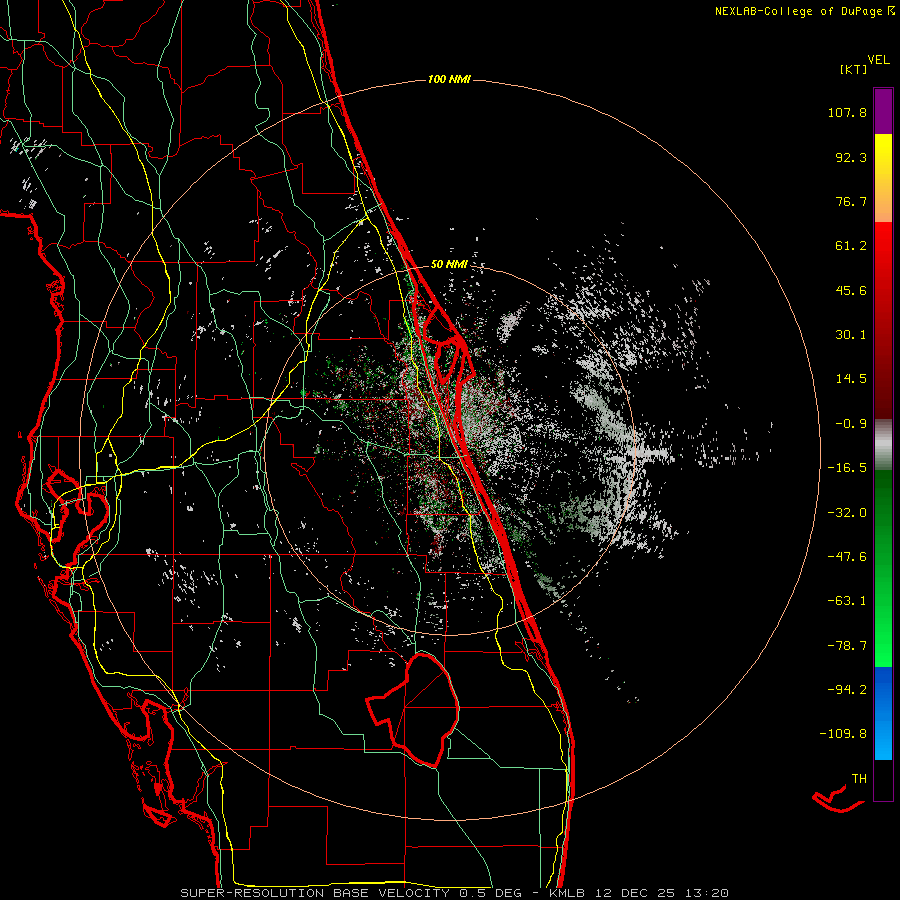Click the NEXLAB-College of DuPage label
Screen dimensions: 900x900
[804, 11]
